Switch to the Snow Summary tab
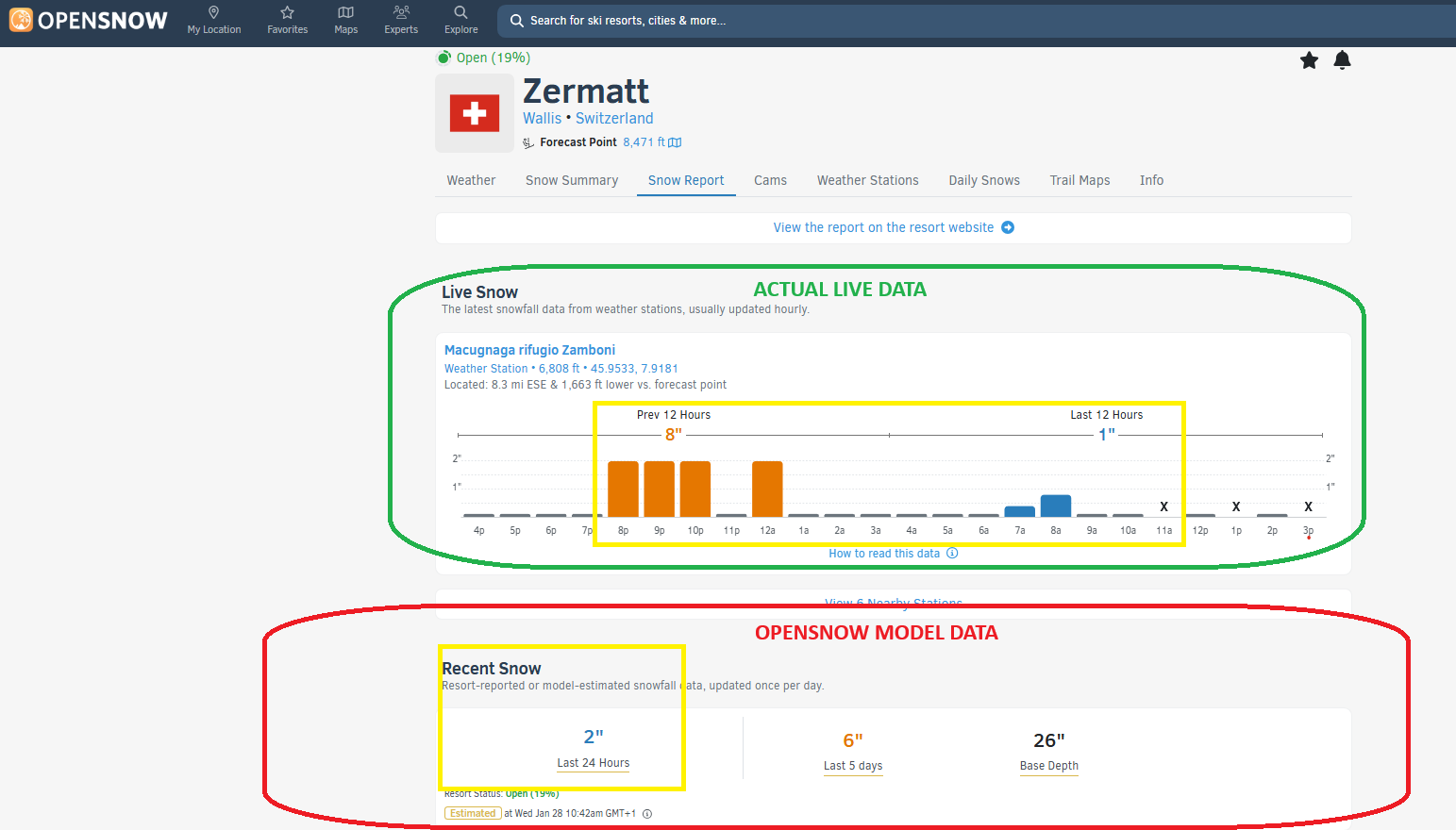The image size is (1456, 830). click(x=572, y=180)
